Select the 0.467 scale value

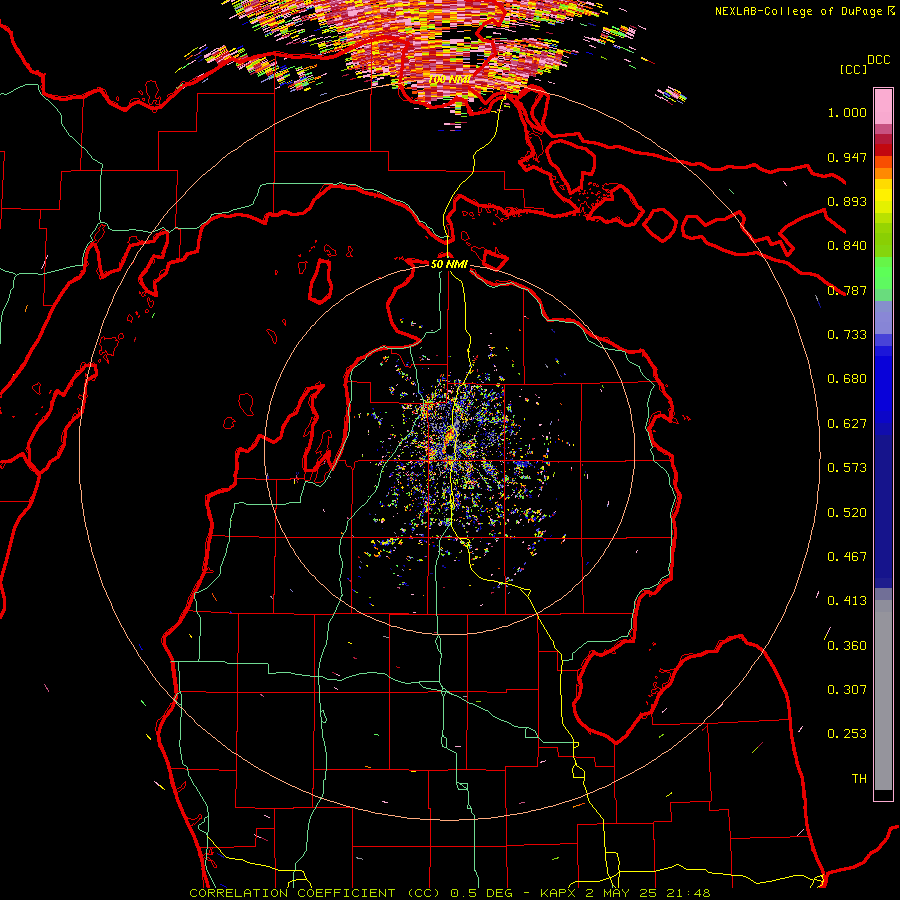click(x=847, y=557)
